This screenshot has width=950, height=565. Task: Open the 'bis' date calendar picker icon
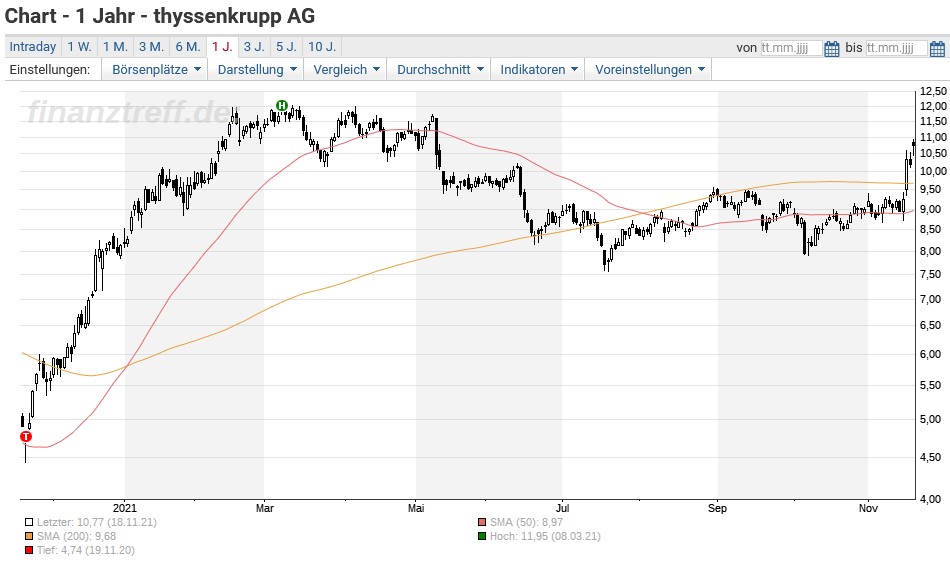[937, 48]
